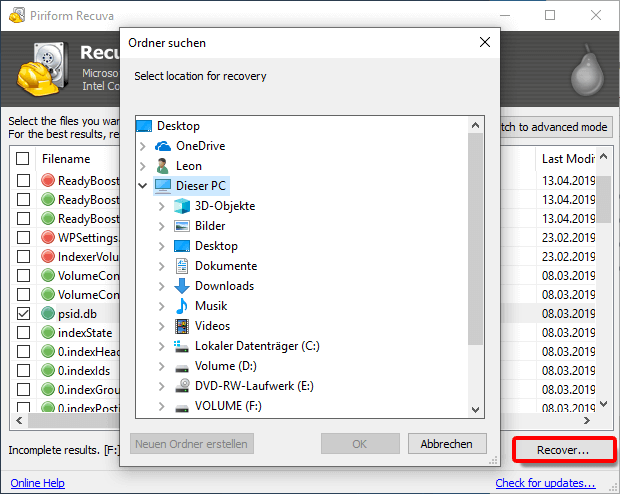
Task: Expand the Leon user folder
Action: tap(143, 166)
